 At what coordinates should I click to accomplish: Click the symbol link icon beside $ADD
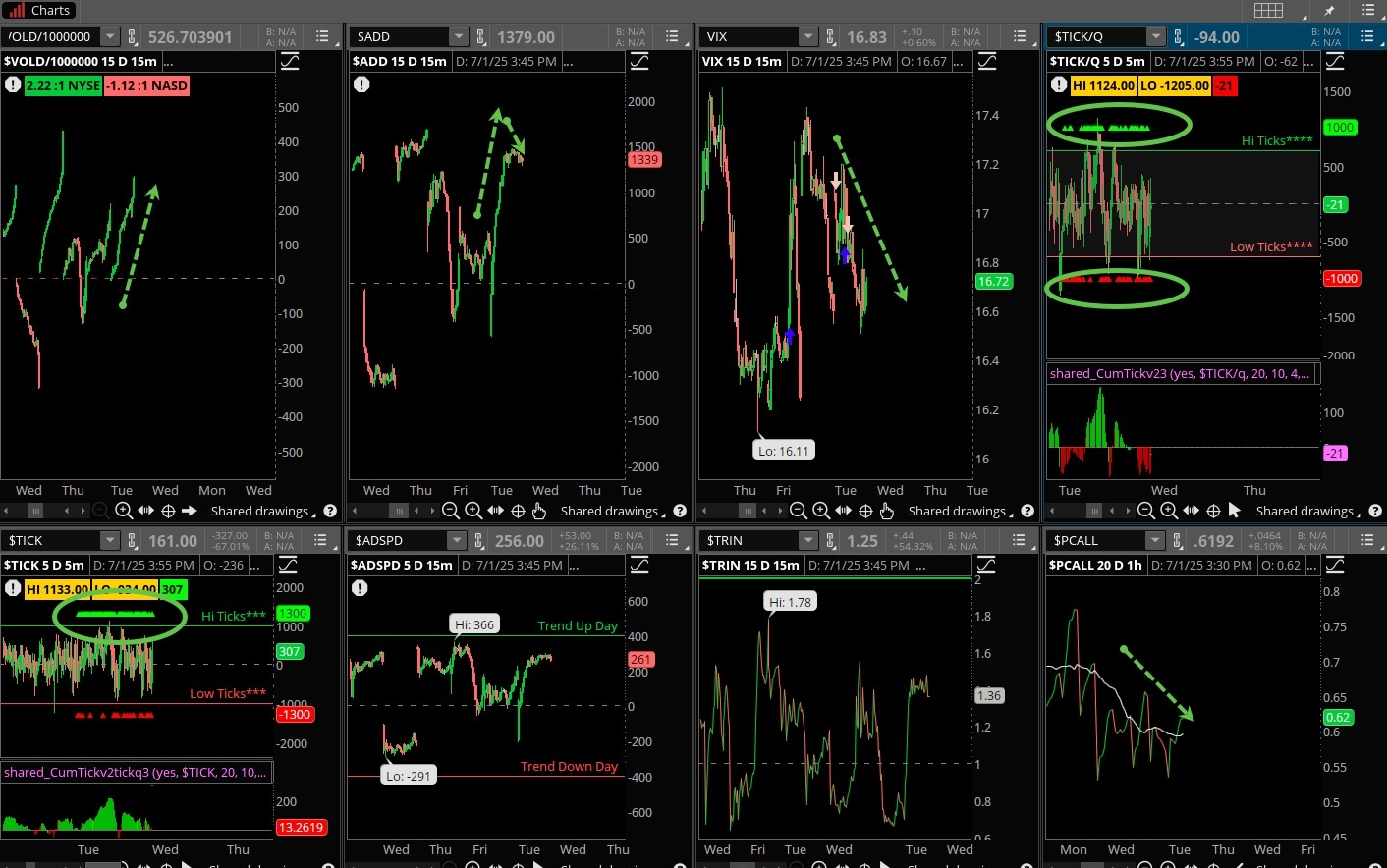pos(481,37)
